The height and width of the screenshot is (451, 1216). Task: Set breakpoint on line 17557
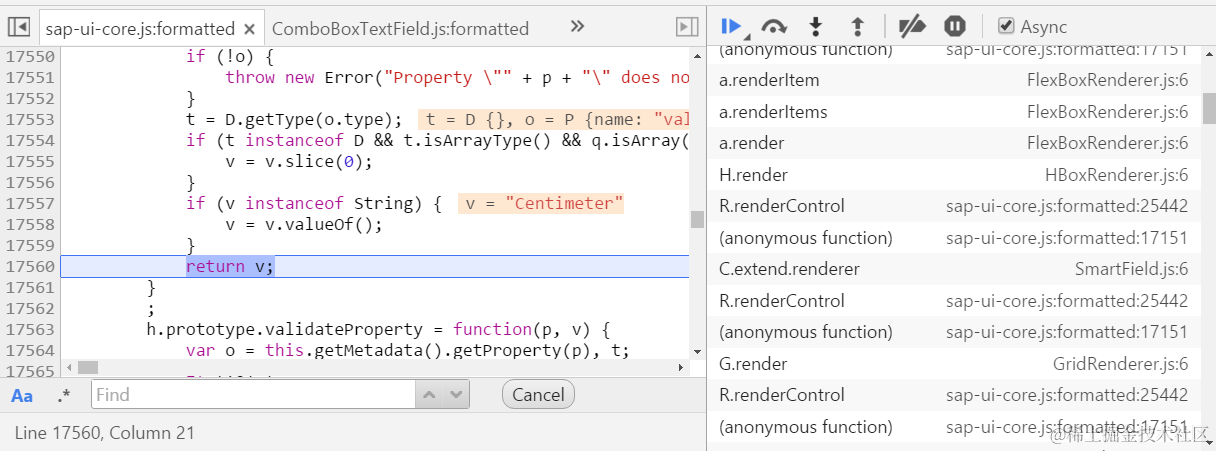tap(29, 203)
